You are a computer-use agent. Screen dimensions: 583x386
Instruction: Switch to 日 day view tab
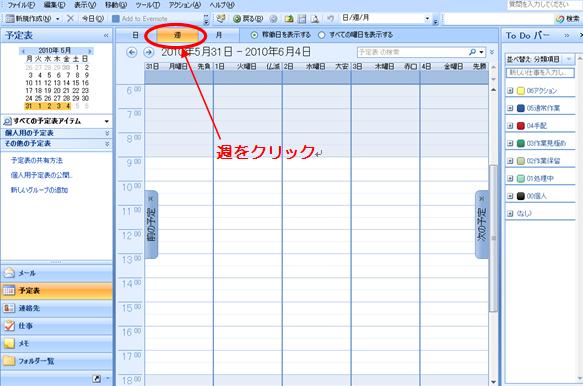point(135,35)
